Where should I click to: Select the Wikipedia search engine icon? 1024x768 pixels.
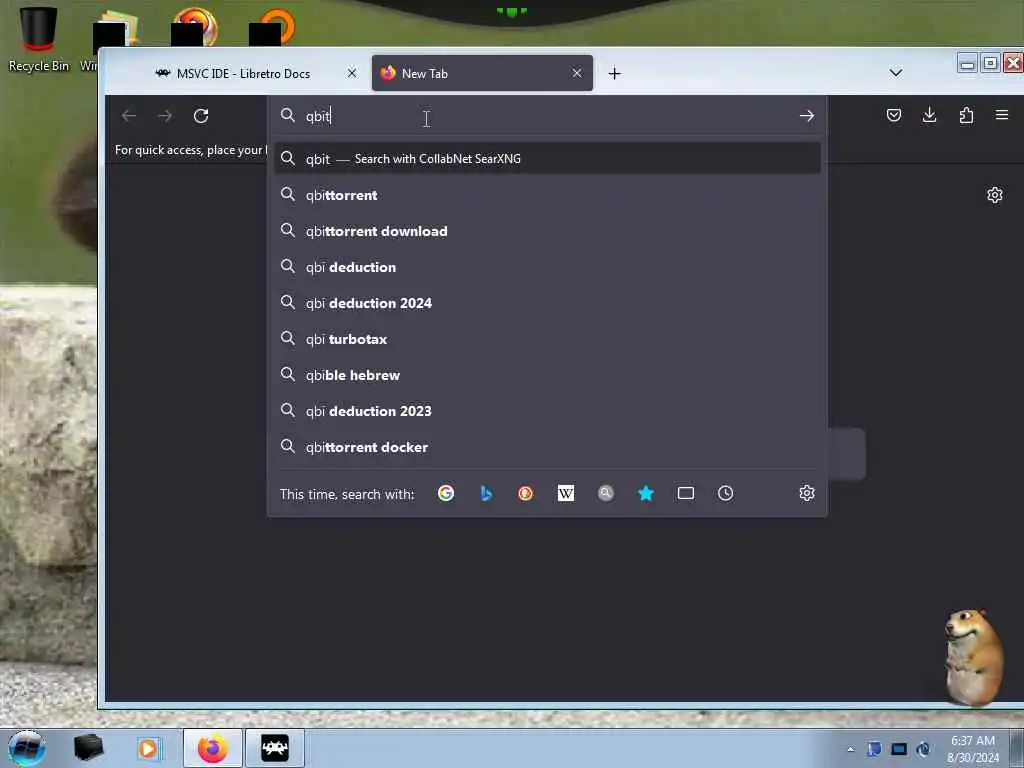[x=566, y=493]
